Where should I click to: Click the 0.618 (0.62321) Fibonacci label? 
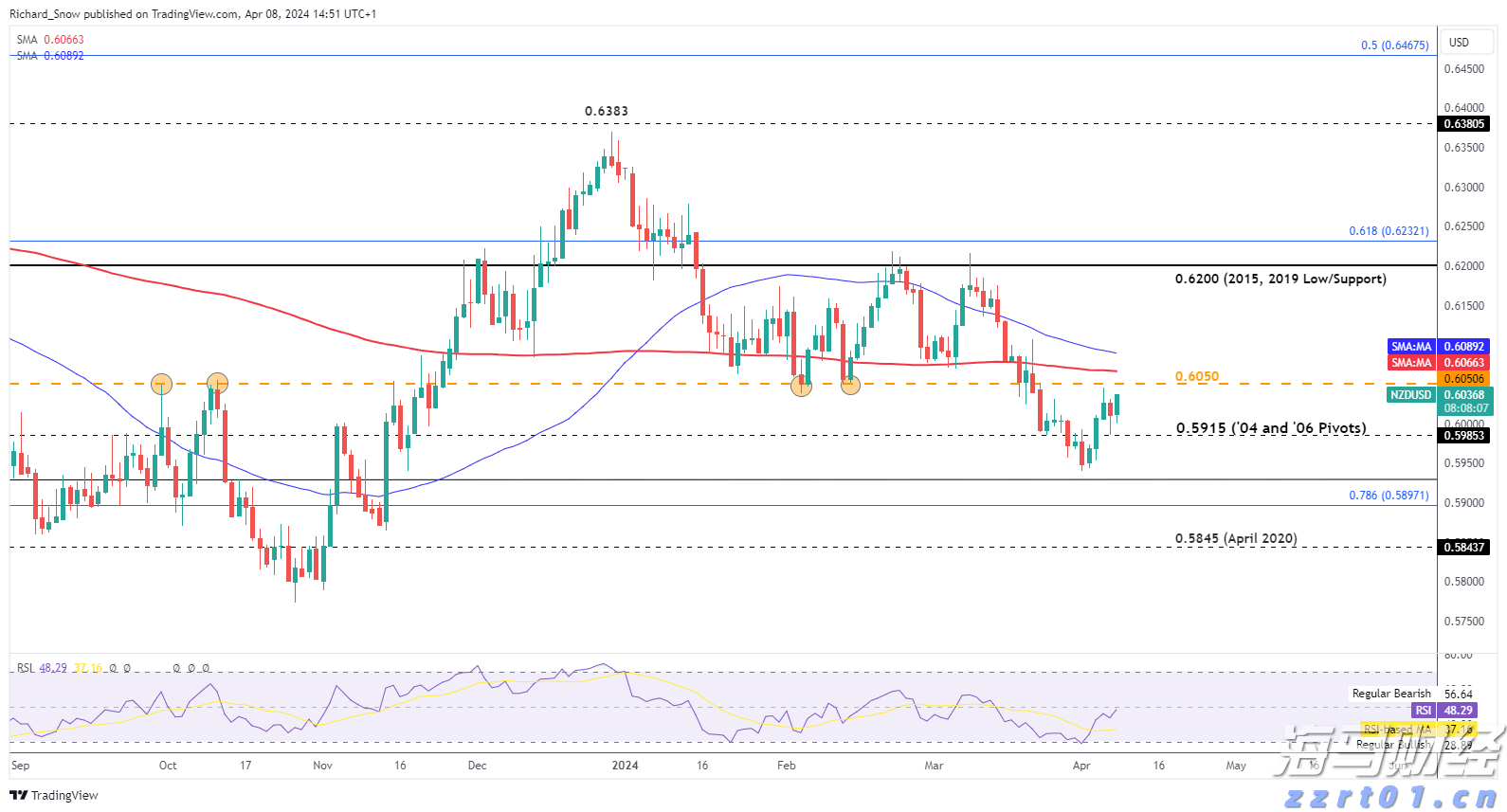1389,231
